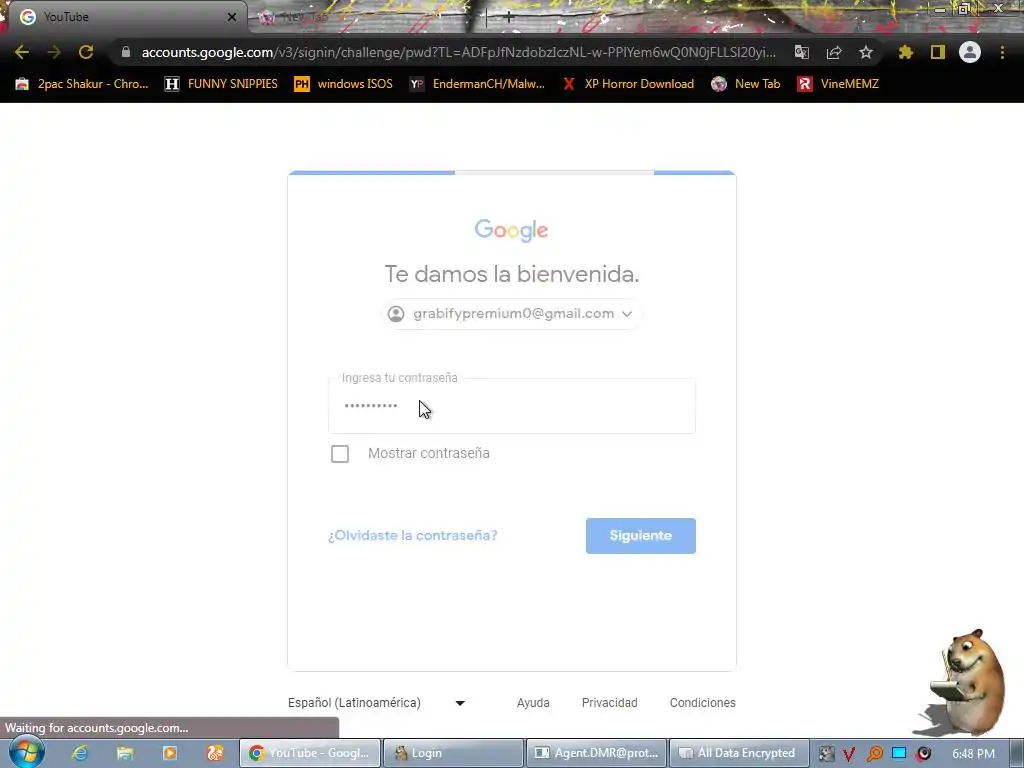Image resolution: width=1024 pixels, height=768 pixels.
Task: Share this page using the share icon
Action: (x=834, y=52)
